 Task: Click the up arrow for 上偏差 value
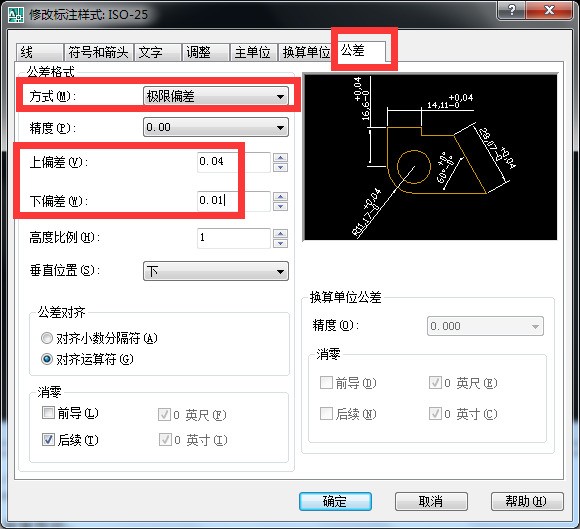(x=280, y=158)
